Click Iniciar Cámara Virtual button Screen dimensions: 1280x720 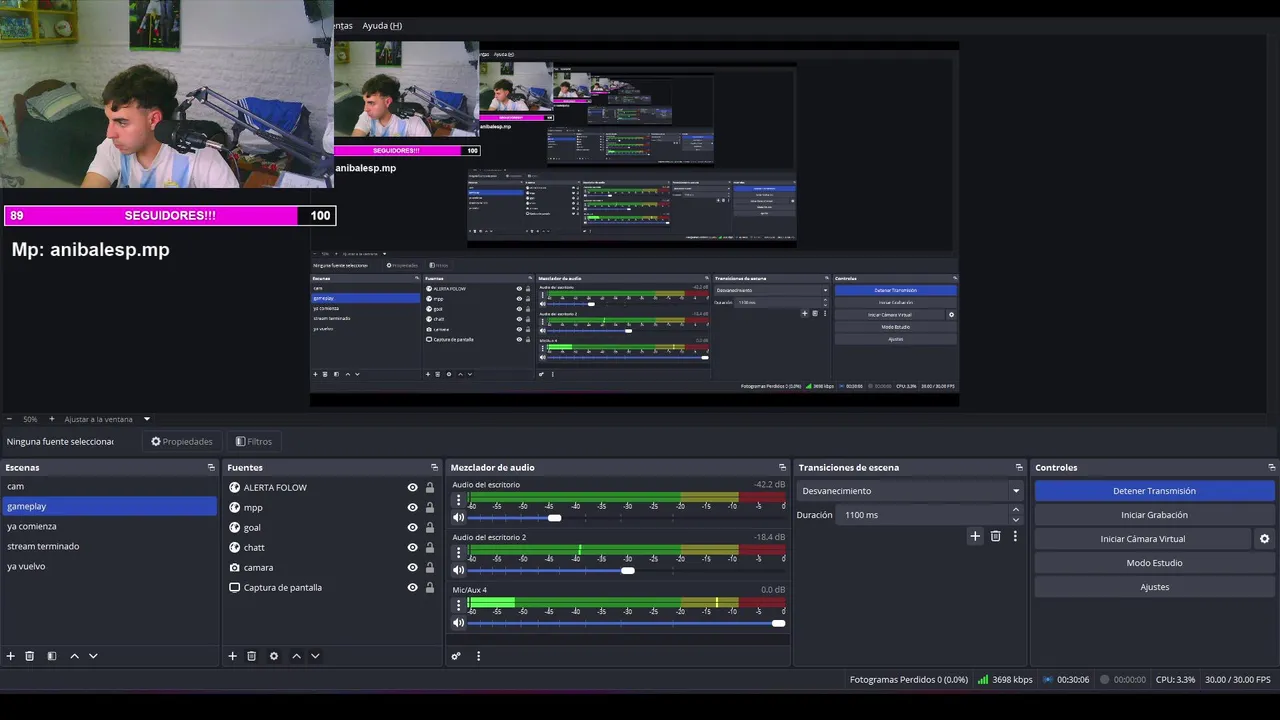click(1142, 539)
